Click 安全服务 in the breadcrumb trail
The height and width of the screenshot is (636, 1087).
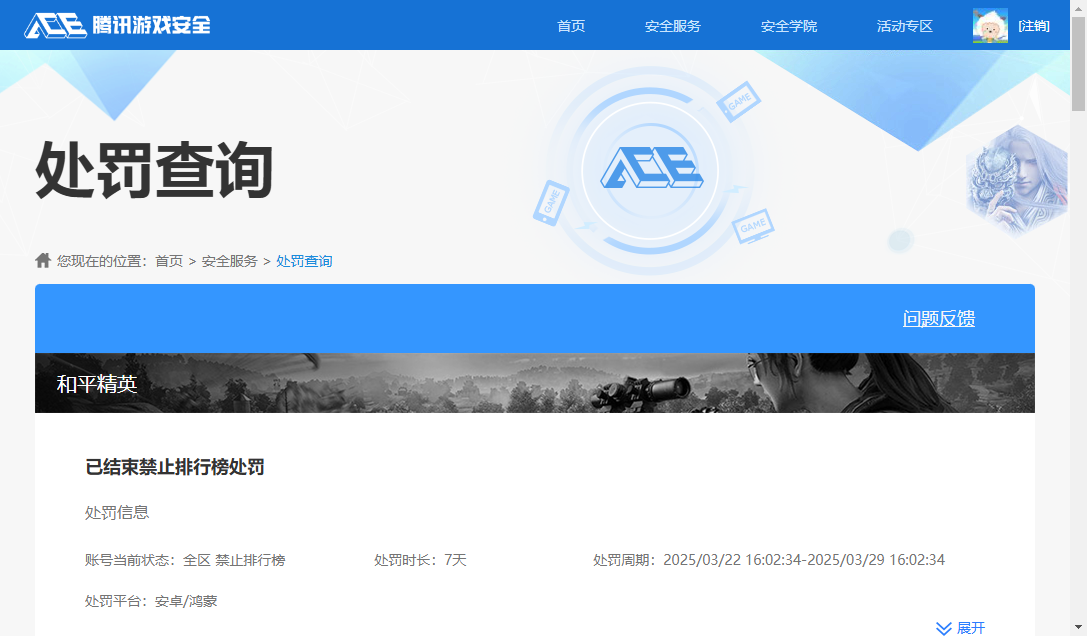point(229,260)
